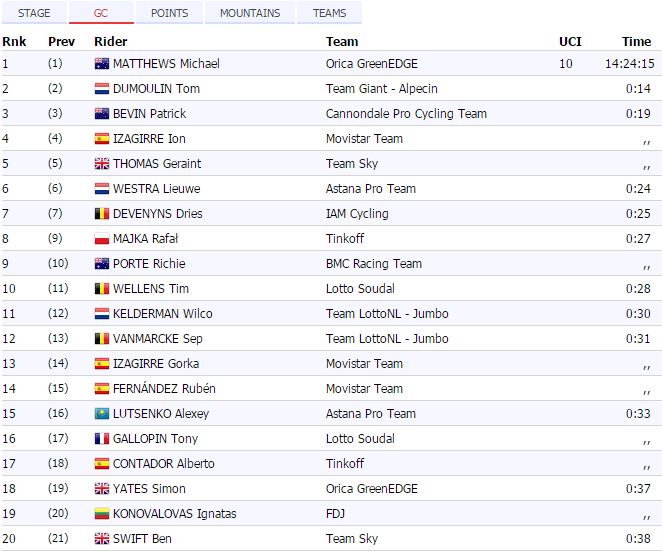Click the British flag next to Thomas Geraint

click(x=101, y=164)
